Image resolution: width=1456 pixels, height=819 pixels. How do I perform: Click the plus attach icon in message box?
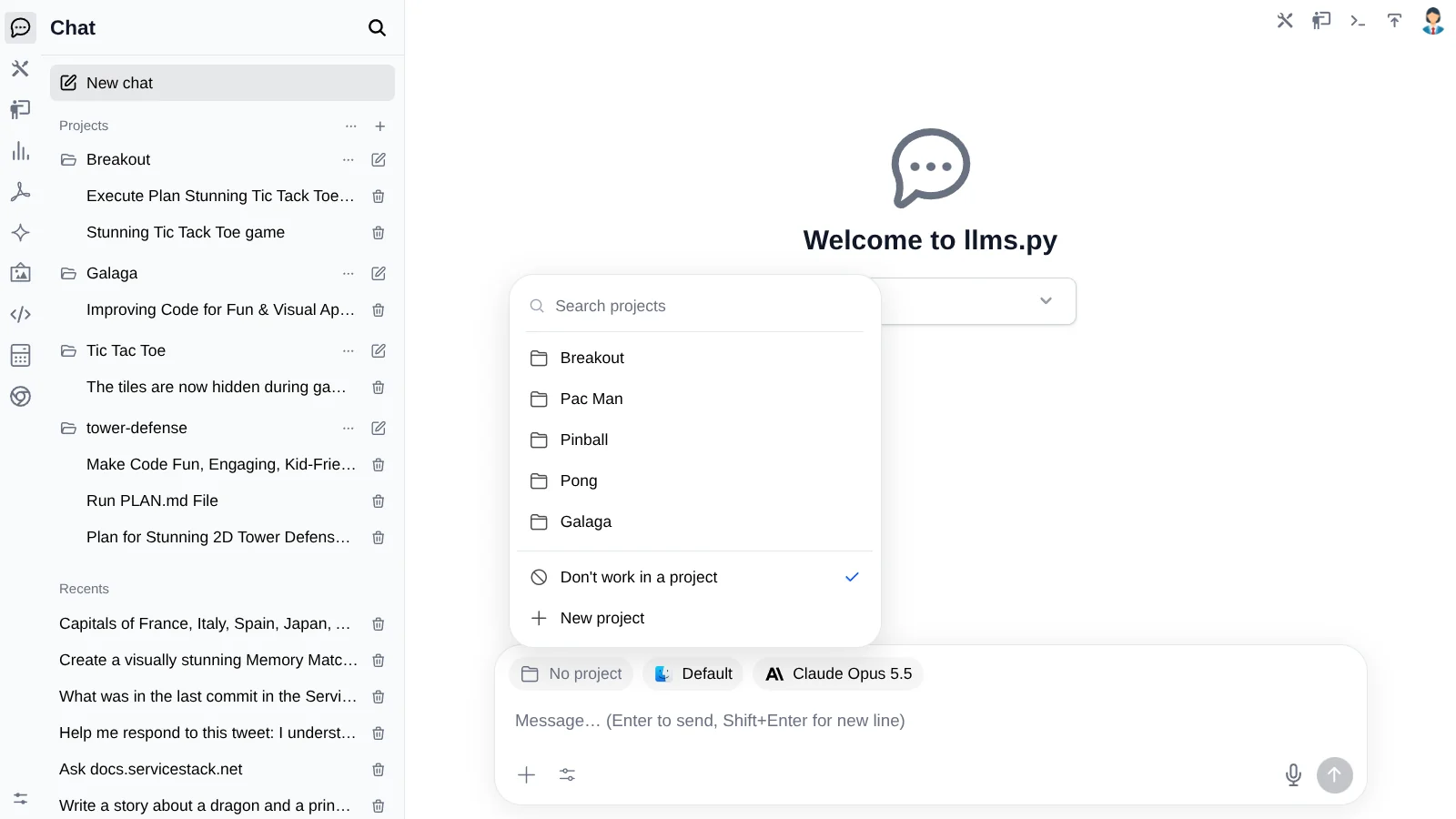(526, 775)
